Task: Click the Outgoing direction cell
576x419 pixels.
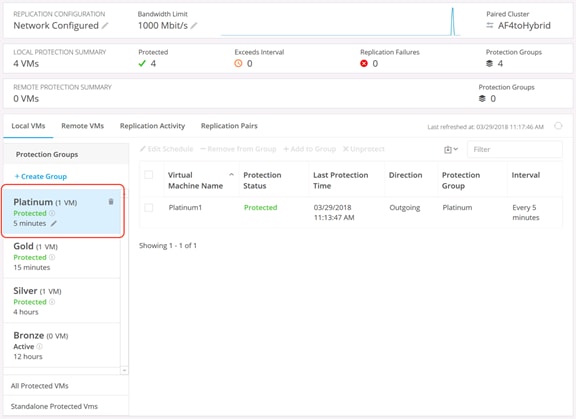Action: tap(404, 207)
